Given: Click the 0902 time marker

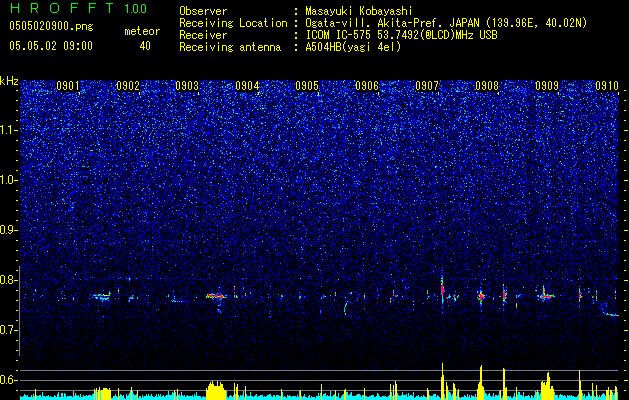Looking at the screenshot, I should (x=128, y=86).
